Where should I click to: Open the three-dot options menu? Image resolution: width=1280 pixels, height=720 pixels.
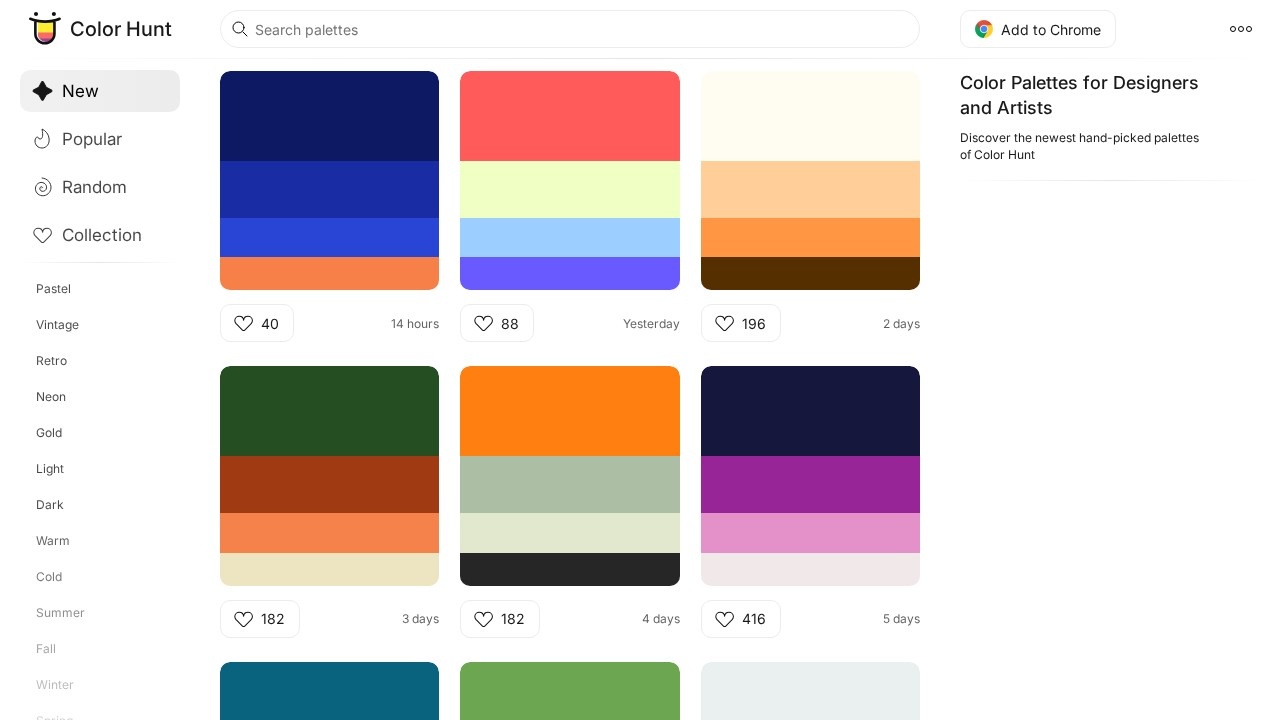click(1241, 29)
